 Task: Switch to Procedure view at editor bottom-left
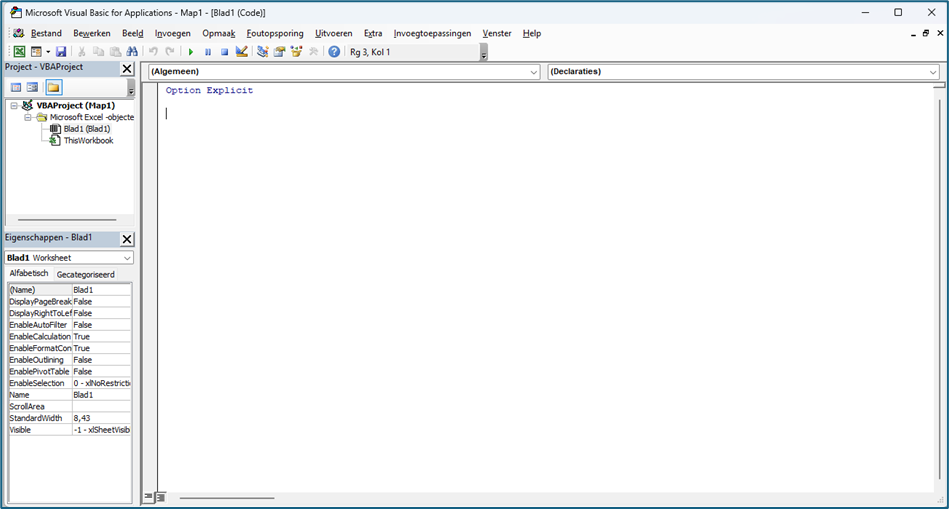148,497
